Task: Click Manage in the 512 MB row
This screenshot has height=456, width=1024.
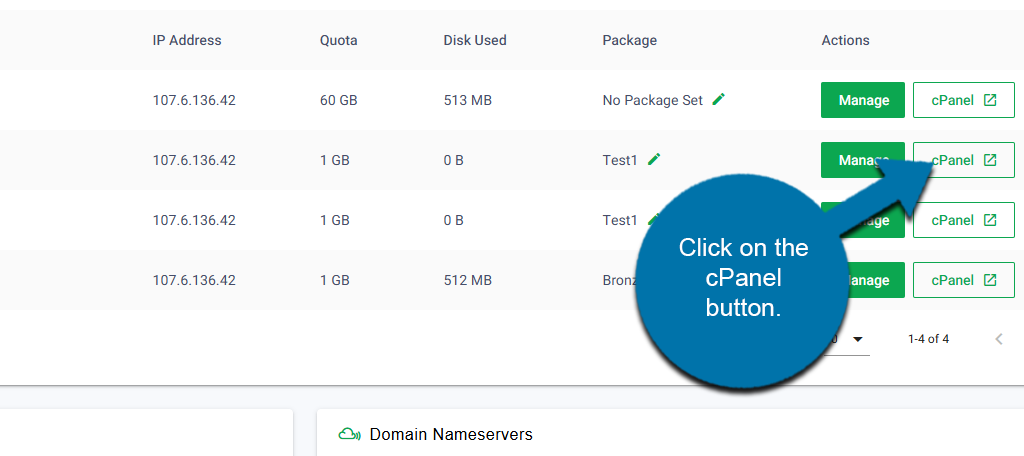Action: point(870,280)
